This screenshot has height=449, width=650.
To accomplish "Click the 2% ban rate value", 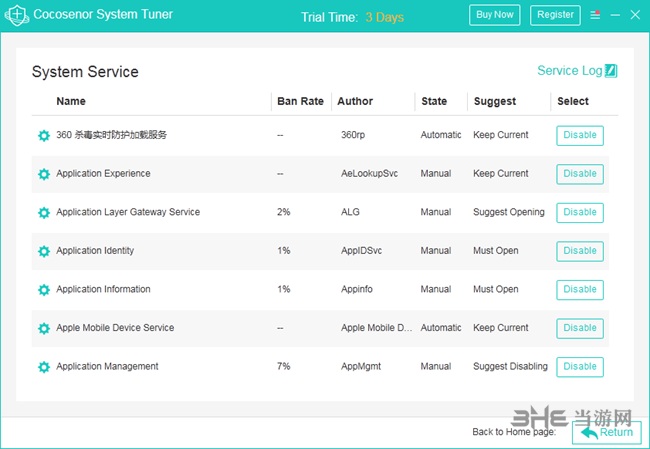I will point(284,212).
